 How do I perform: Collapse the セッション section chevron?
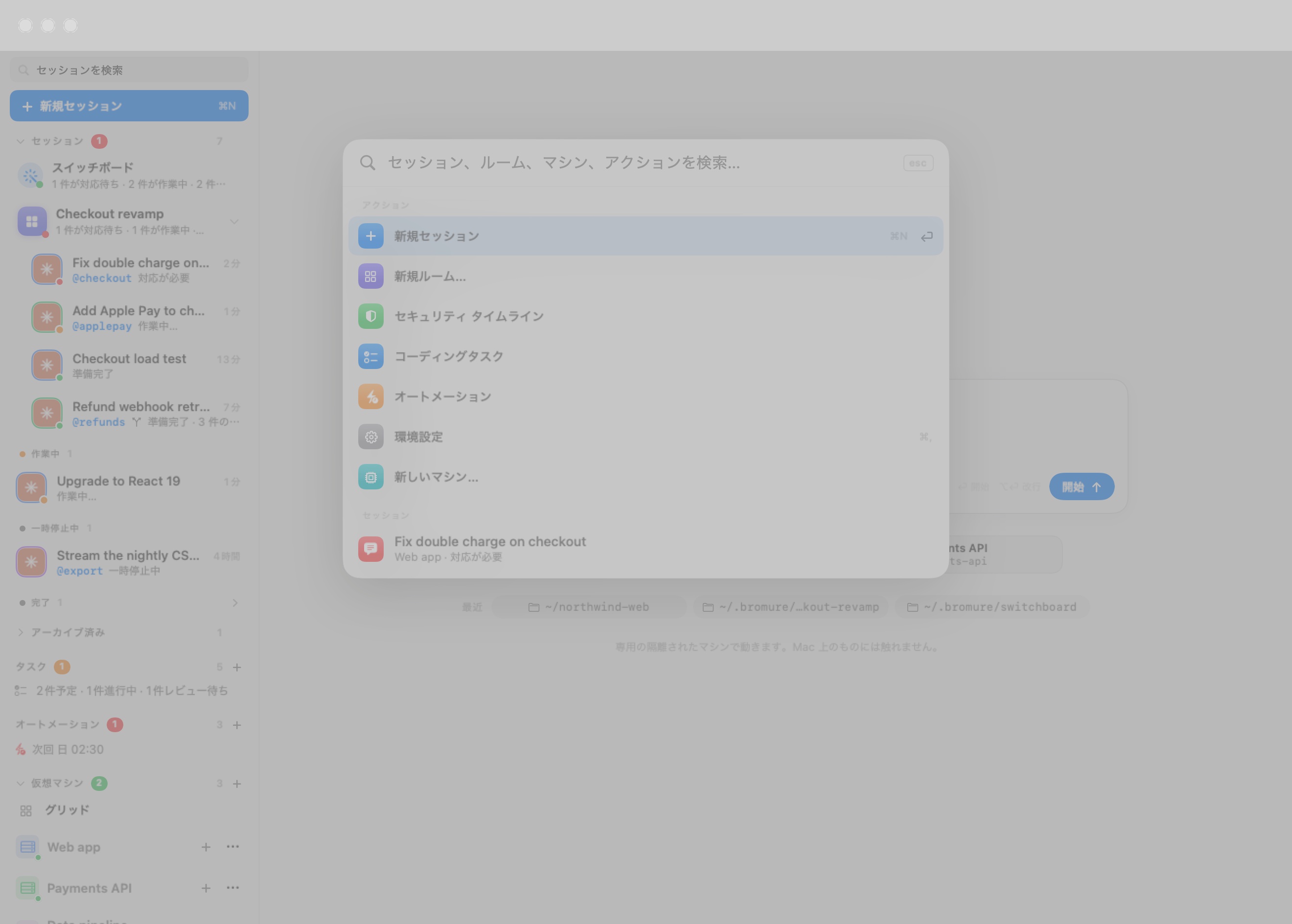[x=21, y=141]
